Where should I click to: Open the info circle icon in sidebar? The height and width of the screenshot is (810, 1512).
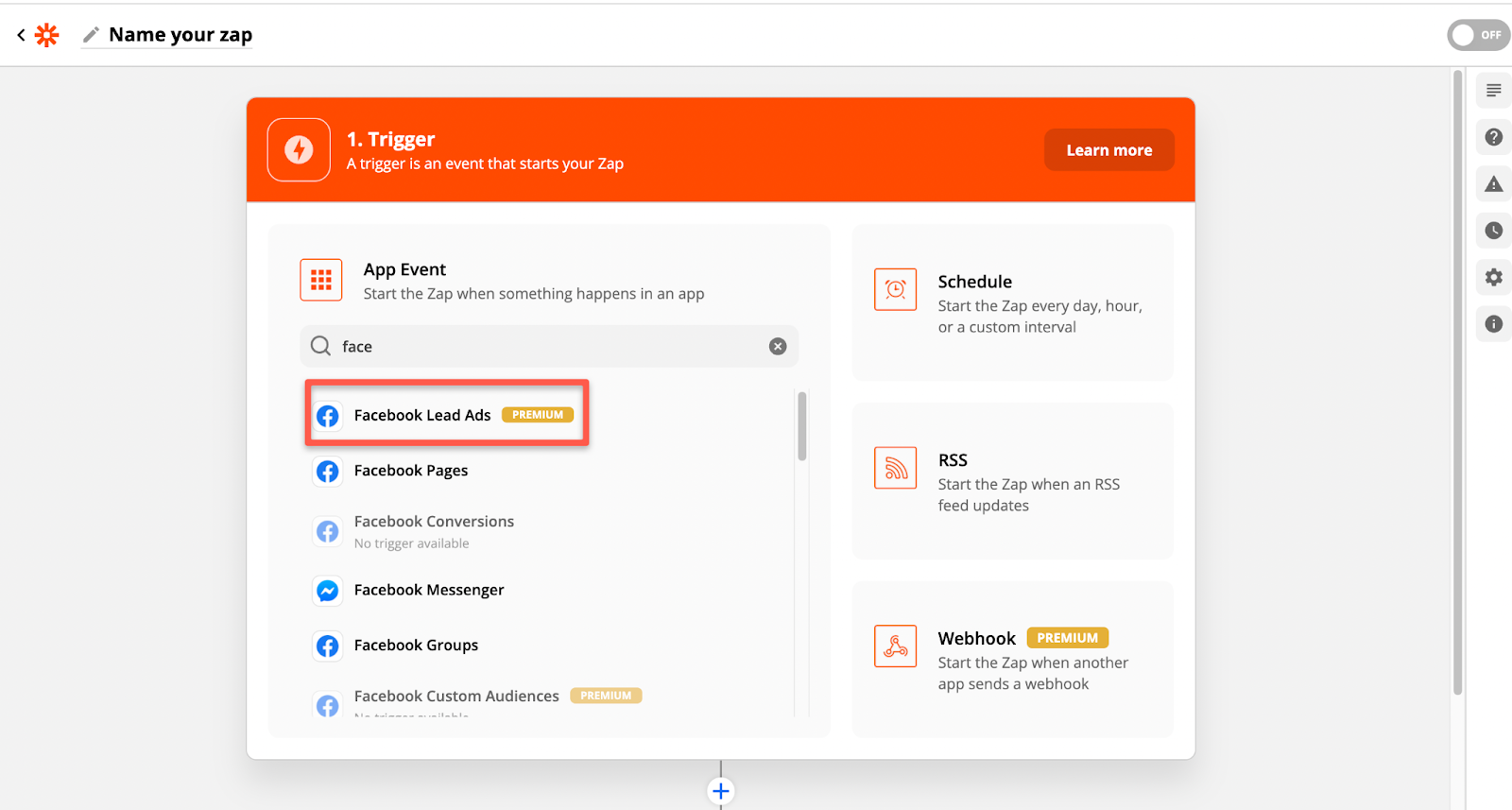1493,323
